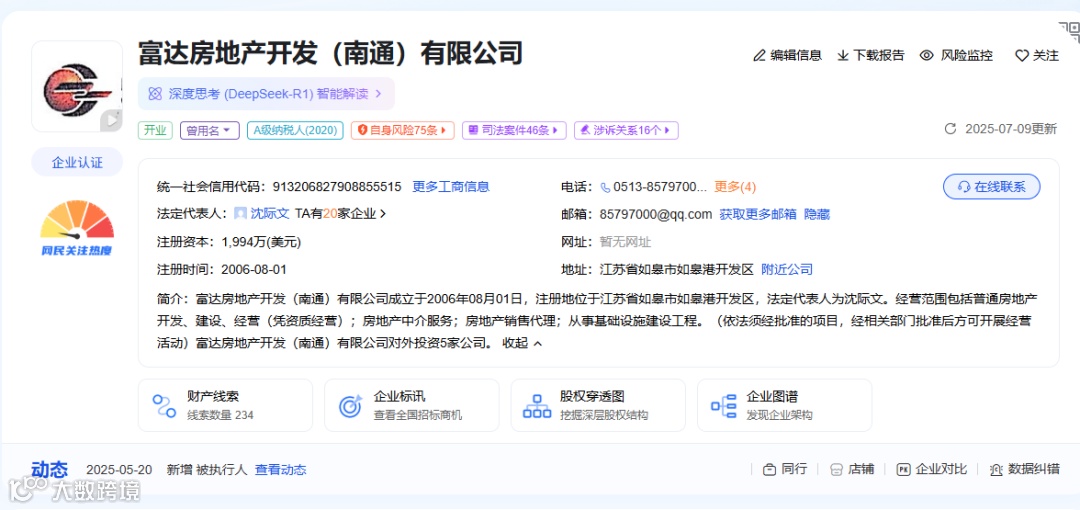Expand 涉诉关系16个 tag
Screen dimensions: 1080x510
[x=626, y=130]
